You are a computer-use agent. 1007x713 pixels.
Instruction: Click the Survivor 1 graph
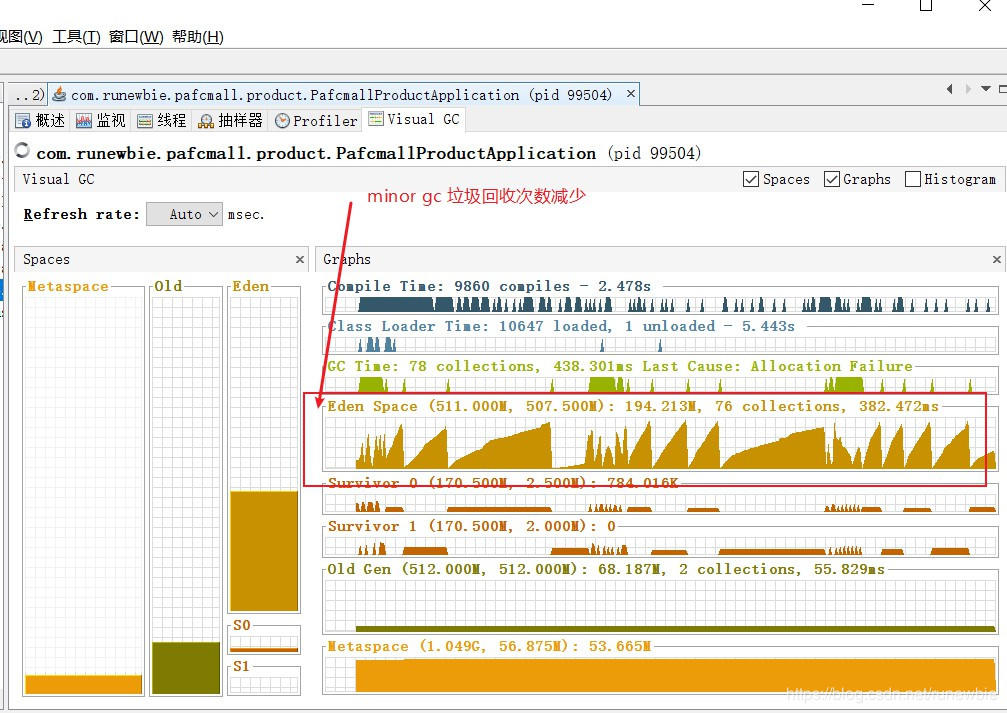[660, 545]
